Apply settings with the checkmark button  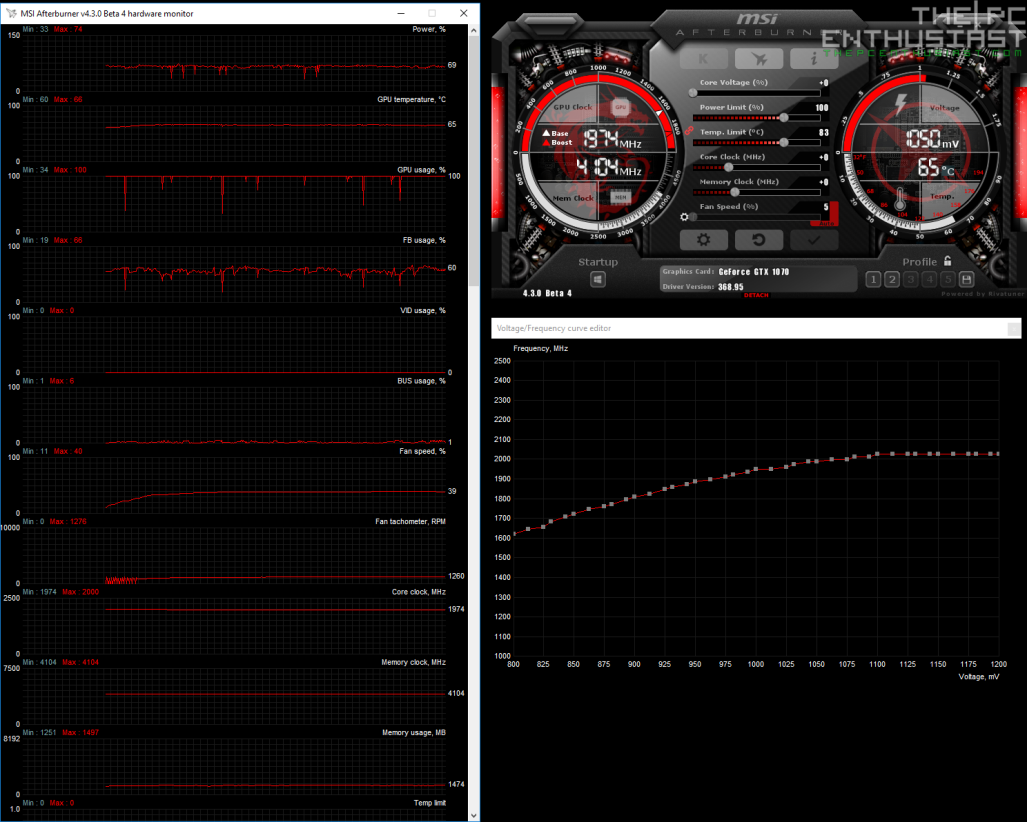[813, 240]
